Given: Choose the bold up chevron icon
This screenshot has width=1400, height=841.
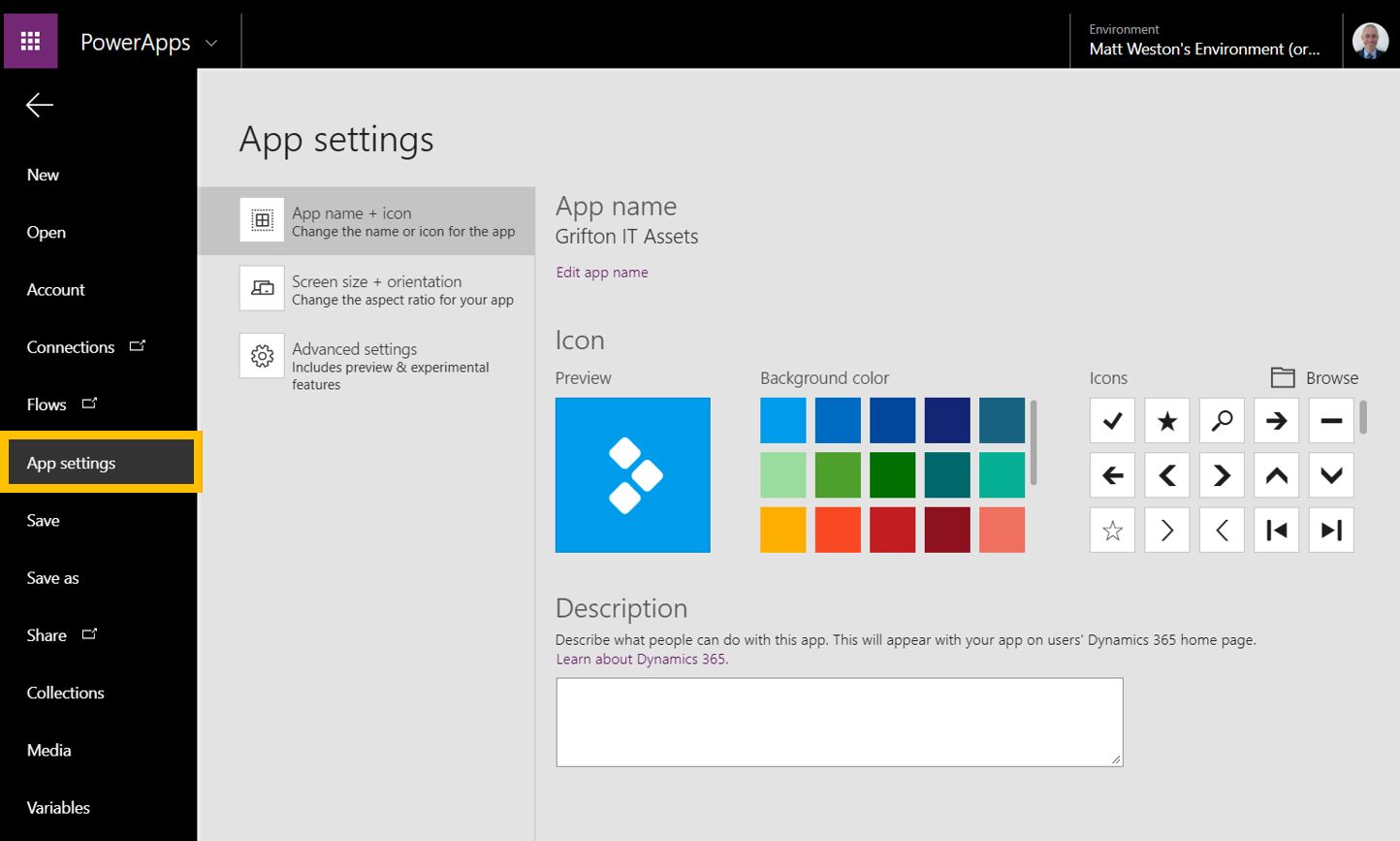Looking at the screenshot, I should 1277,475.
